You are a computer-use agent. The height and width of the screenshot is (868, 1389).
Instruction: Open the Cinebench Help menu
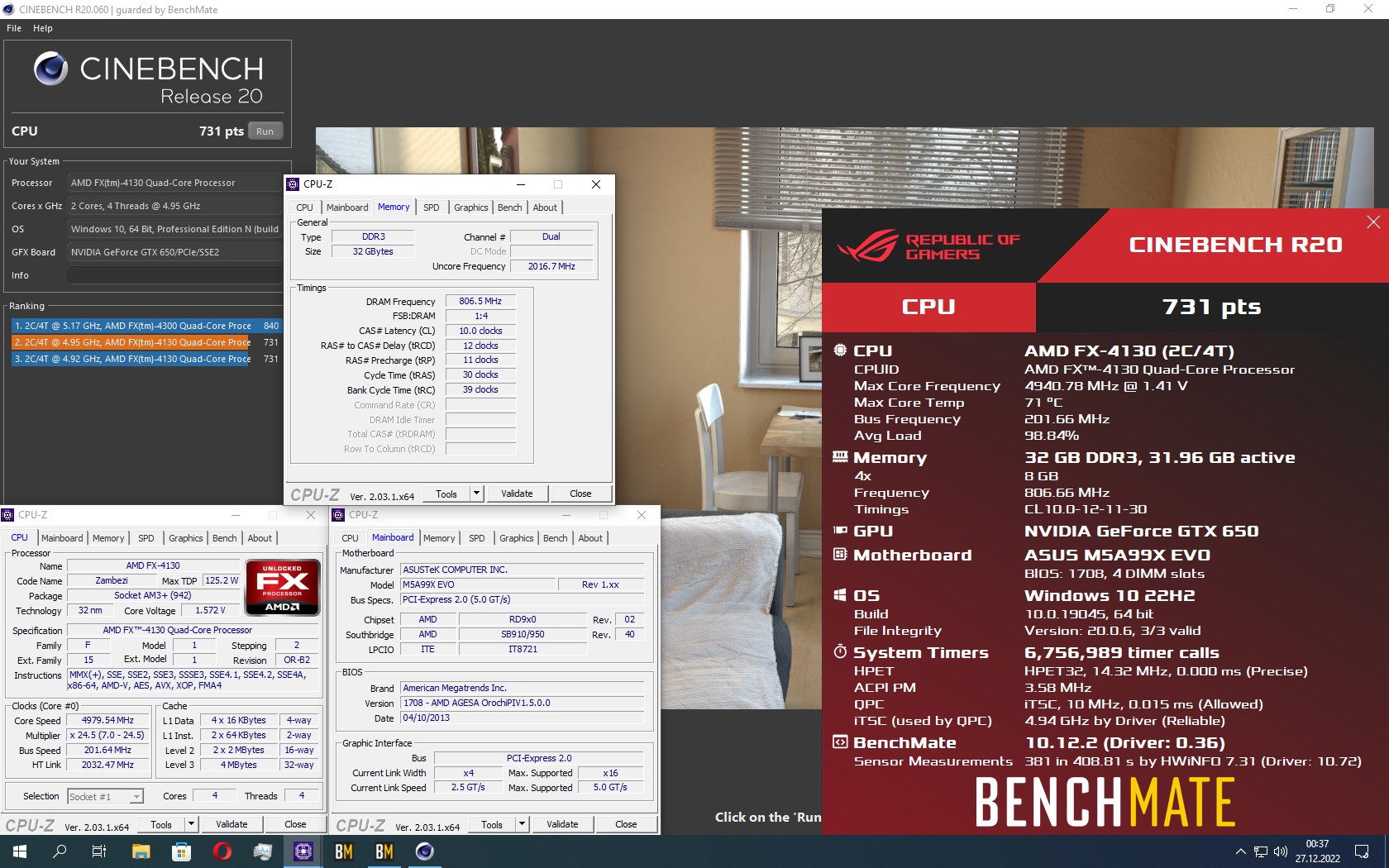pos(43,28)
